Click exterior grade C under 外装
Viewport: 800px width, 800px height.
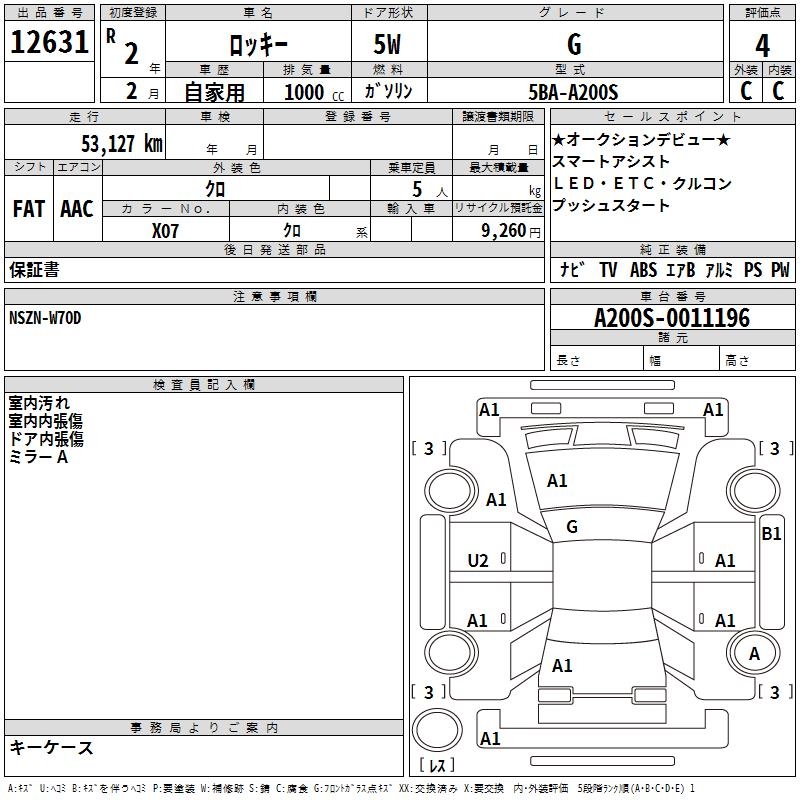(x=745, y=91)
